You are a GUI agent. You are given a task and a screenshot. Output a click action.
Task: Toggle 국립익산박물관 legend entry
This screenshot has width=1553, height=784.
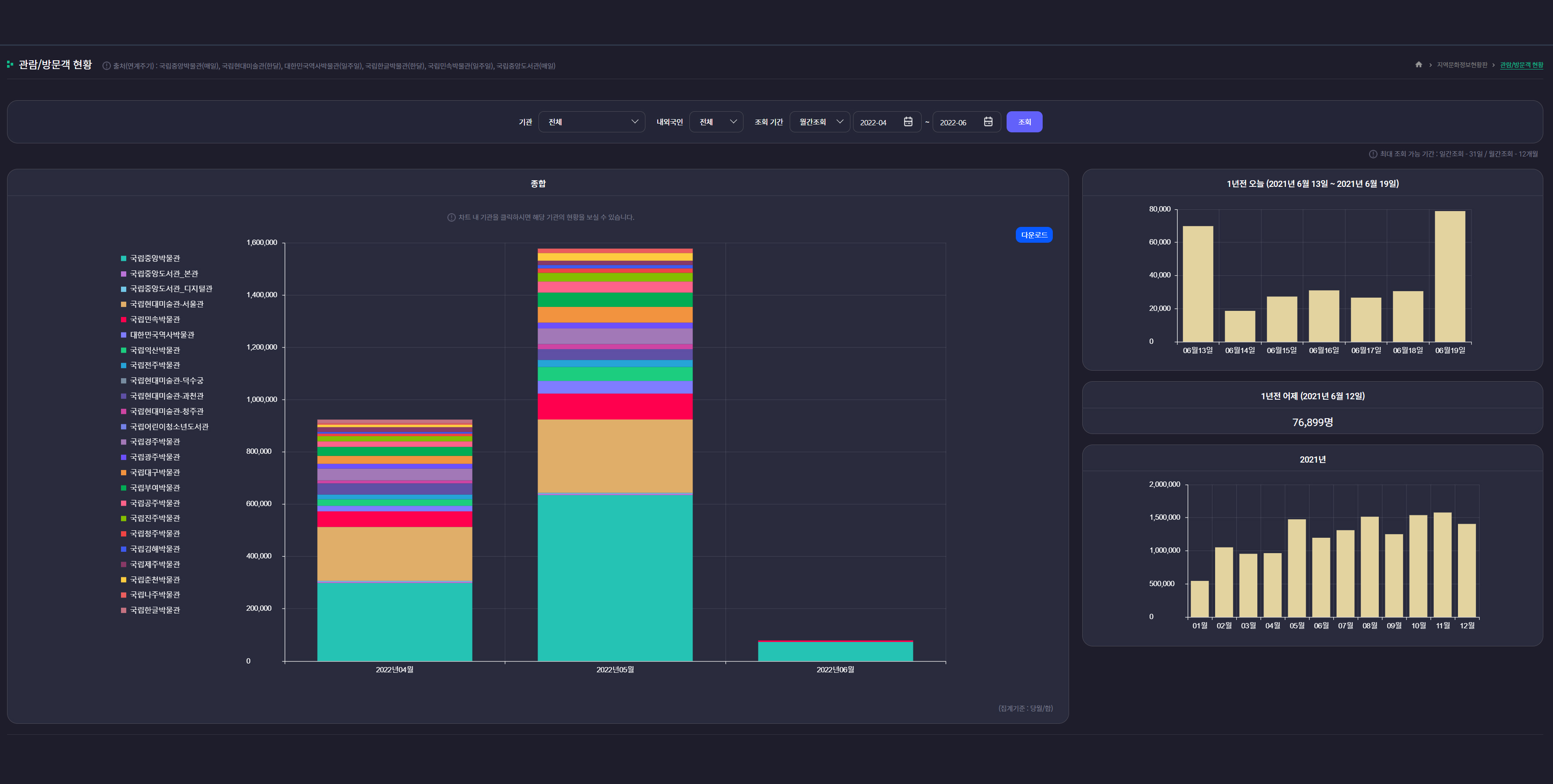point(151,350)
